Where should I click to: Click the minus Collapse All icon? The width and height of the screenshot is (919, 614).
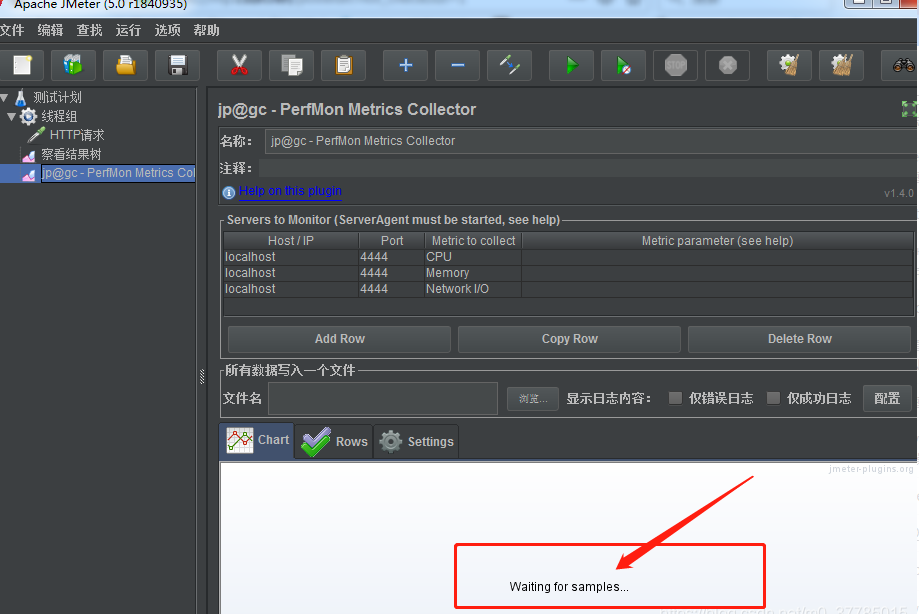[x=458, y=65]
